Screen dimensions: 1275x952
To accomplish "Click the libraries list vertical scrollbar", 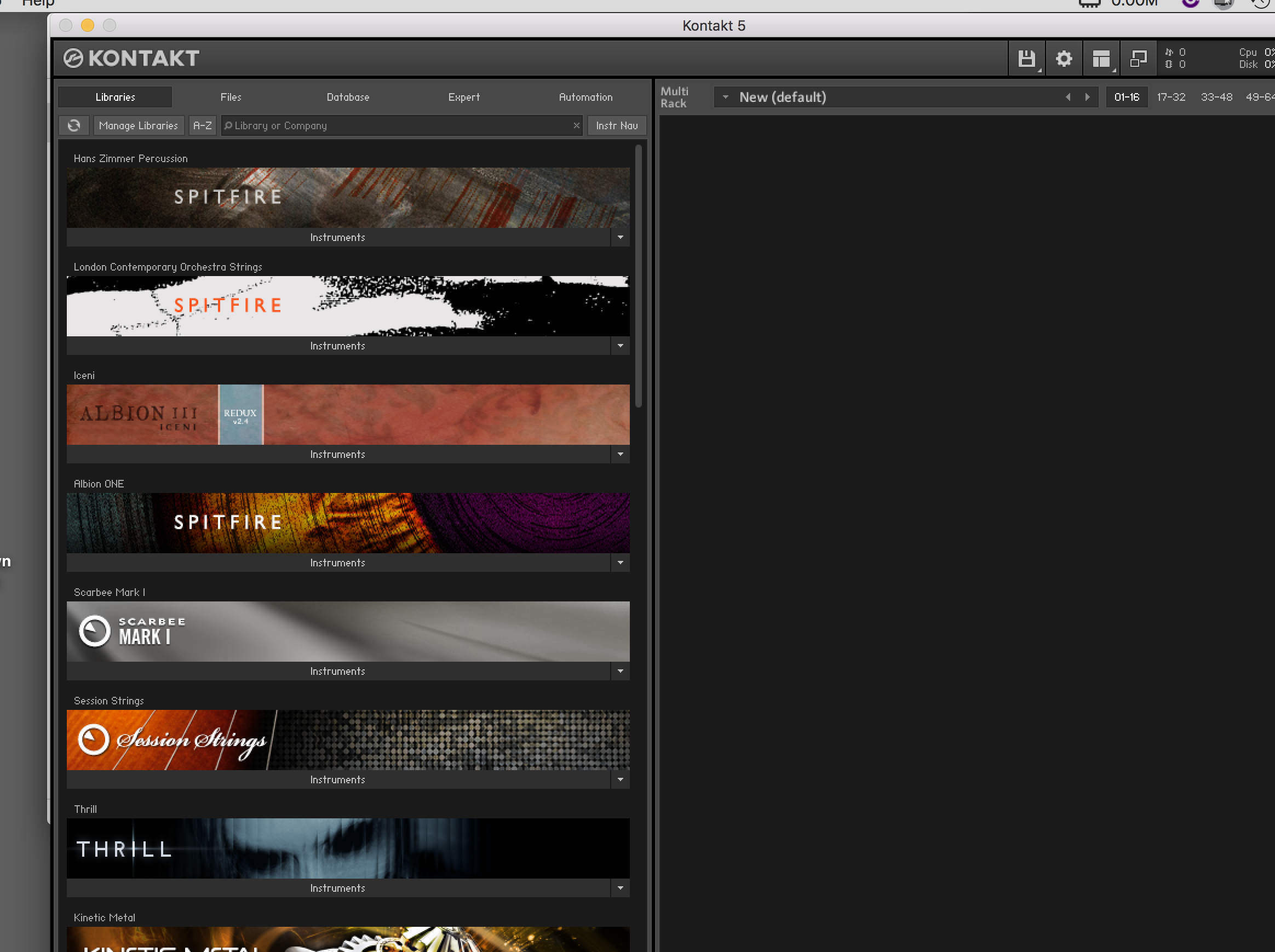I will tap(639, 277).
